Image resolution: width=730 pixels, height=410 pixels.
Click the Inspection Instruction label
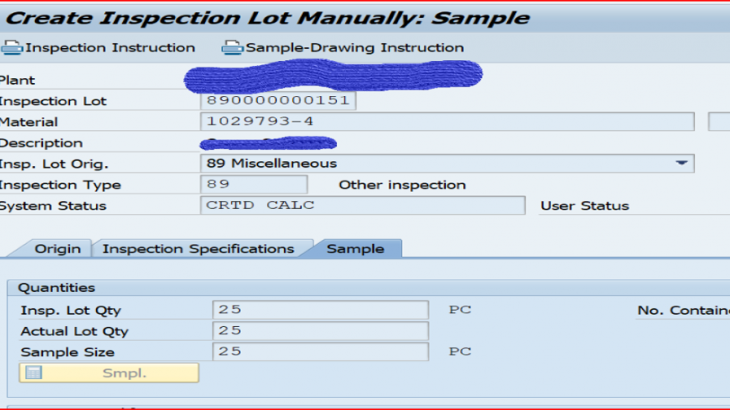pyautogui.click(x=110, y=47)
